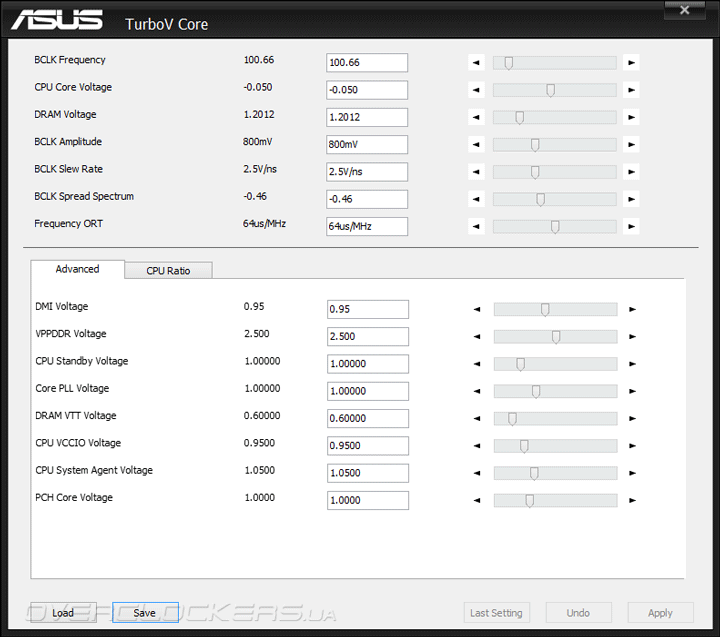Click the Apply button
Screen dimensions: 720x637
pos(660,613)
